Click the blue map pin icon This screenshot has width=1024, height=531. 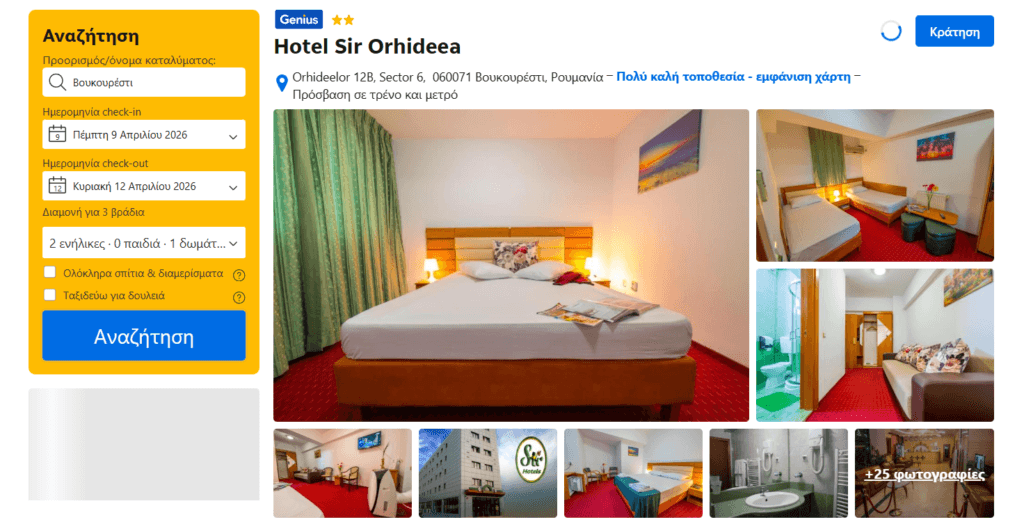click(281, 83)
